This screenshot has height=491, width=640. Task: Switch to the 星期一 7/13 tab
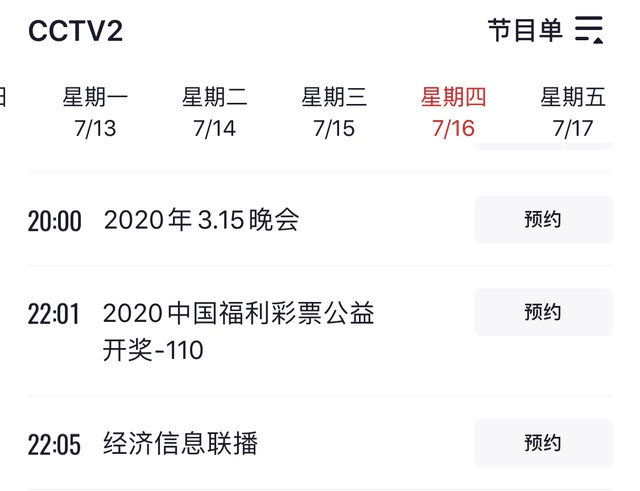pos(95,112)
